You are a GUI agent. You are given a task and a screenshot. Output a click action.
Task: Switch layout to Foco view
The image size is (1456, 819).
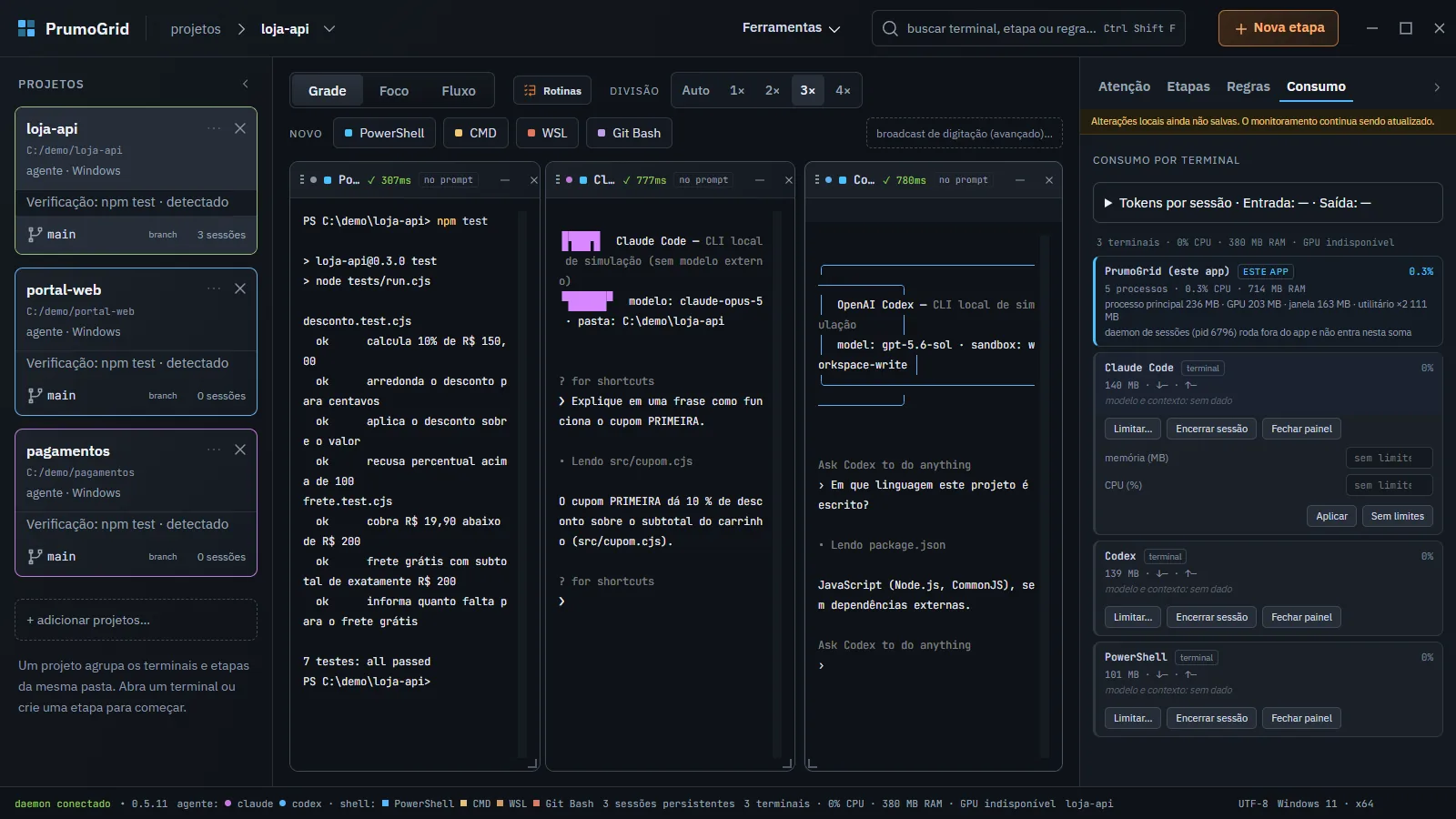[394, 90]
